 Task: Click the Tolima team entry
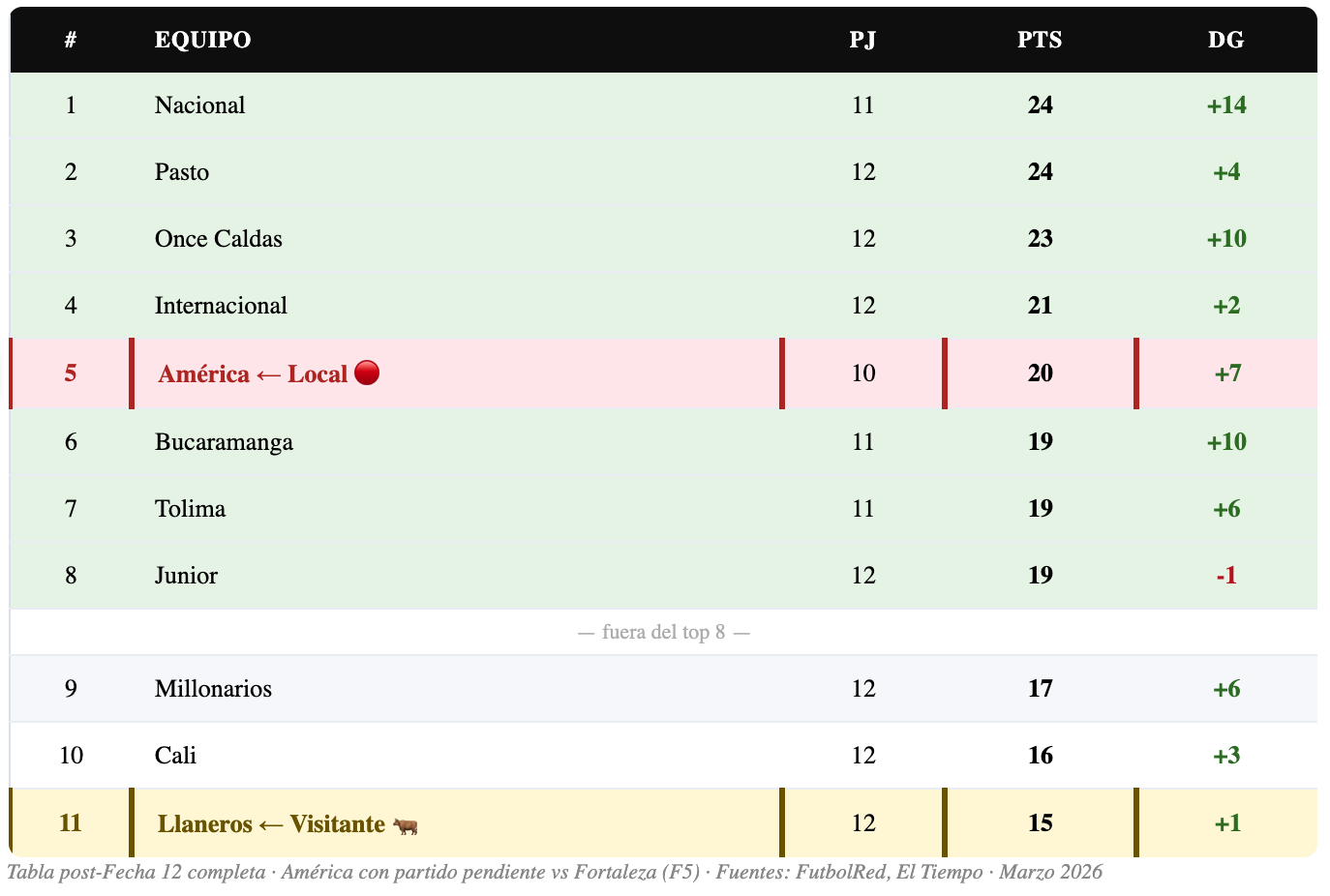point(190,509)
